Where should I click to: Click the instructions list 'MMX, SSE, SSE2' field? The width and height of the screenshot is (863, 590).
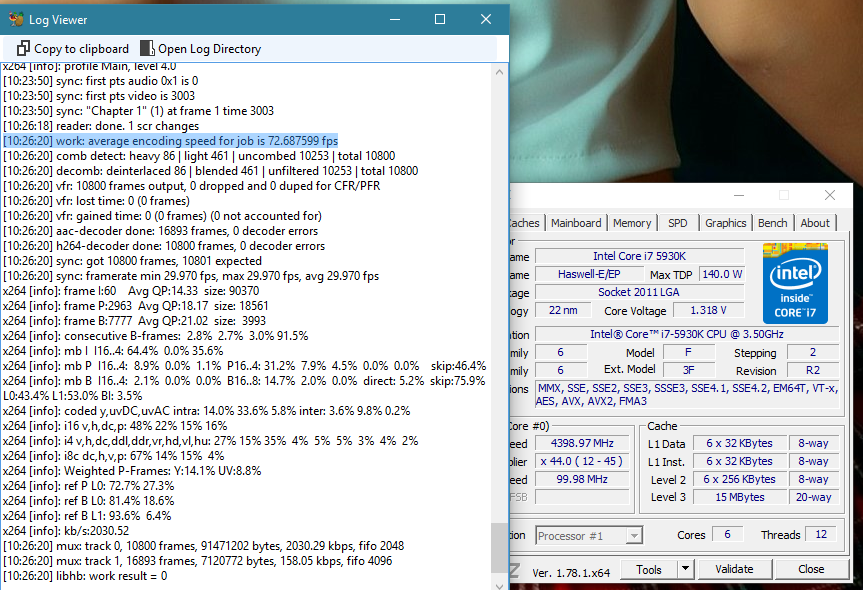coord(688,395)
